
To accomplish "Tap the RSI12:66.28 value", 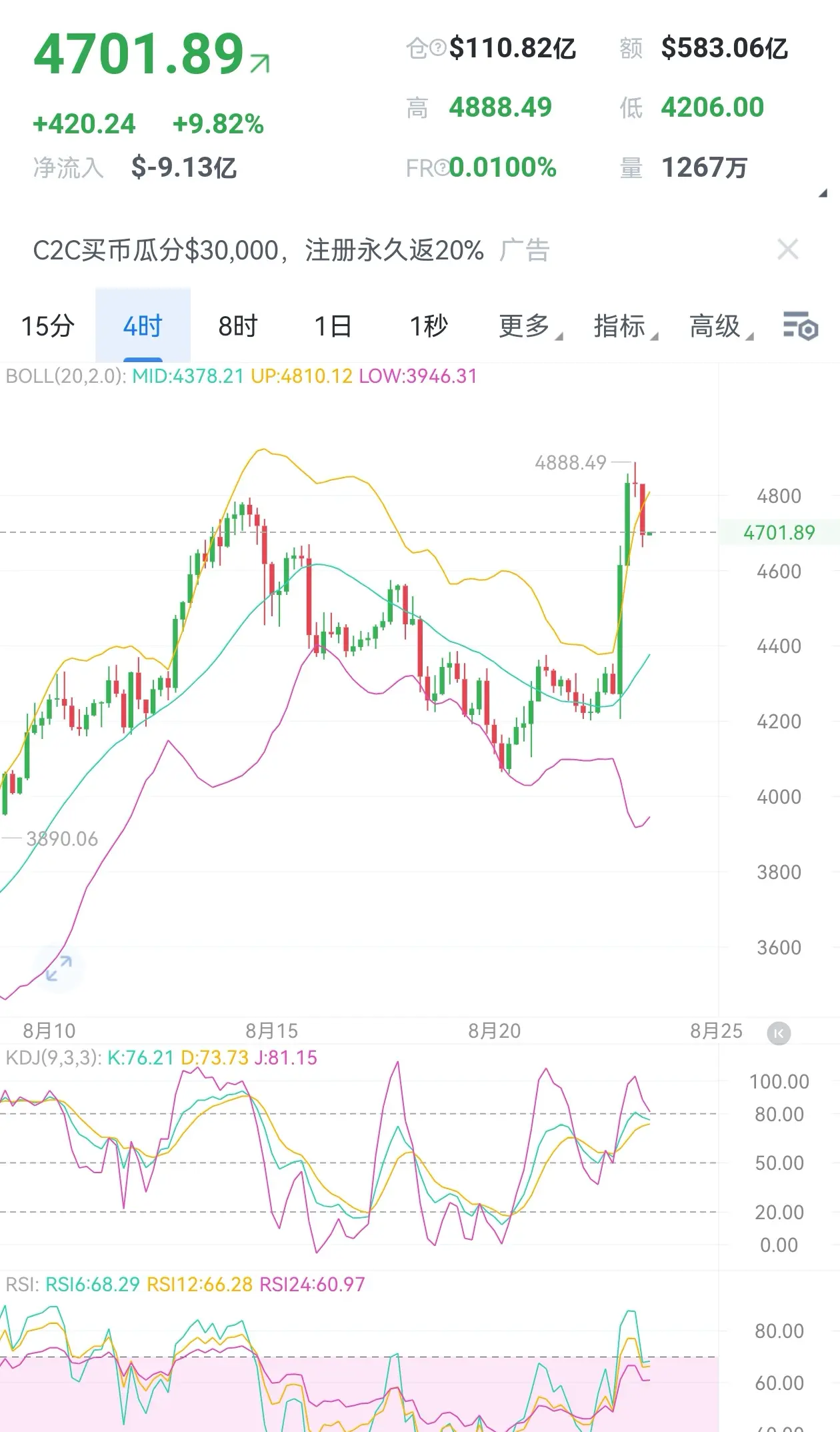I will point(200,1285).
